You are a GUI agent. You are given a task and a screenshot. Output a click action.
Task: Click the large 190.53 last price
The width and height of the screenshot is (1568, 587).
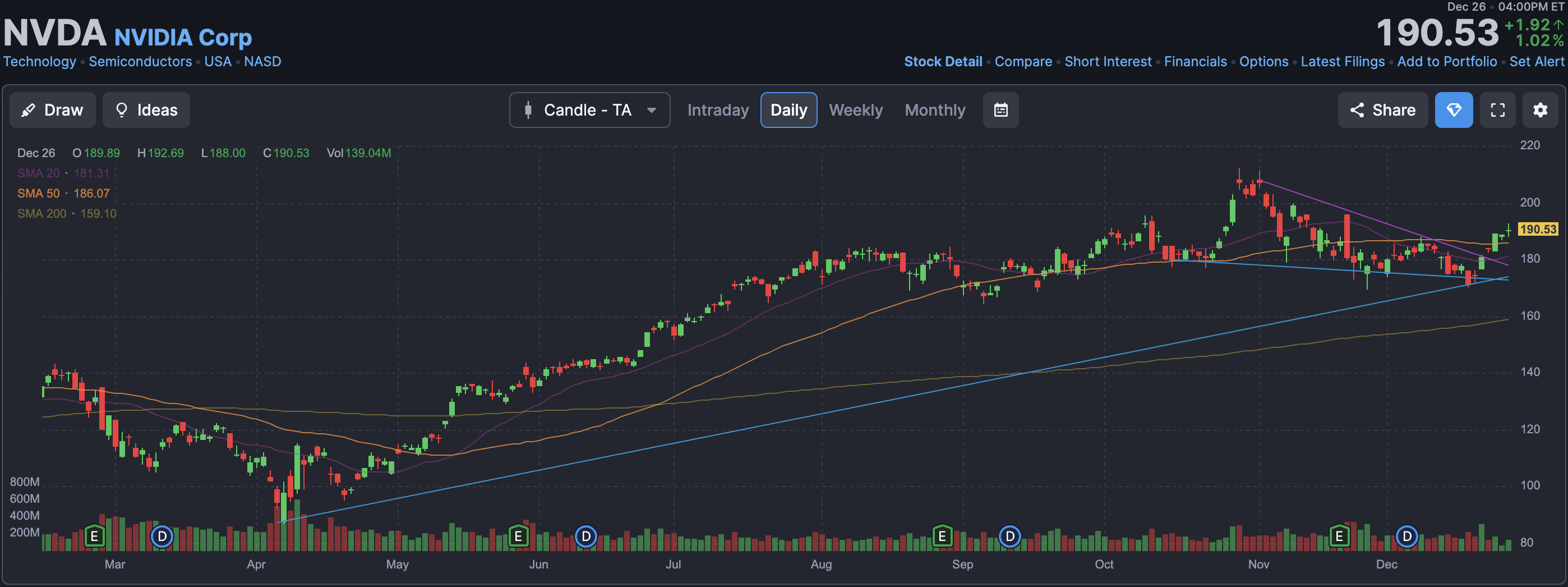point(1437,33)
